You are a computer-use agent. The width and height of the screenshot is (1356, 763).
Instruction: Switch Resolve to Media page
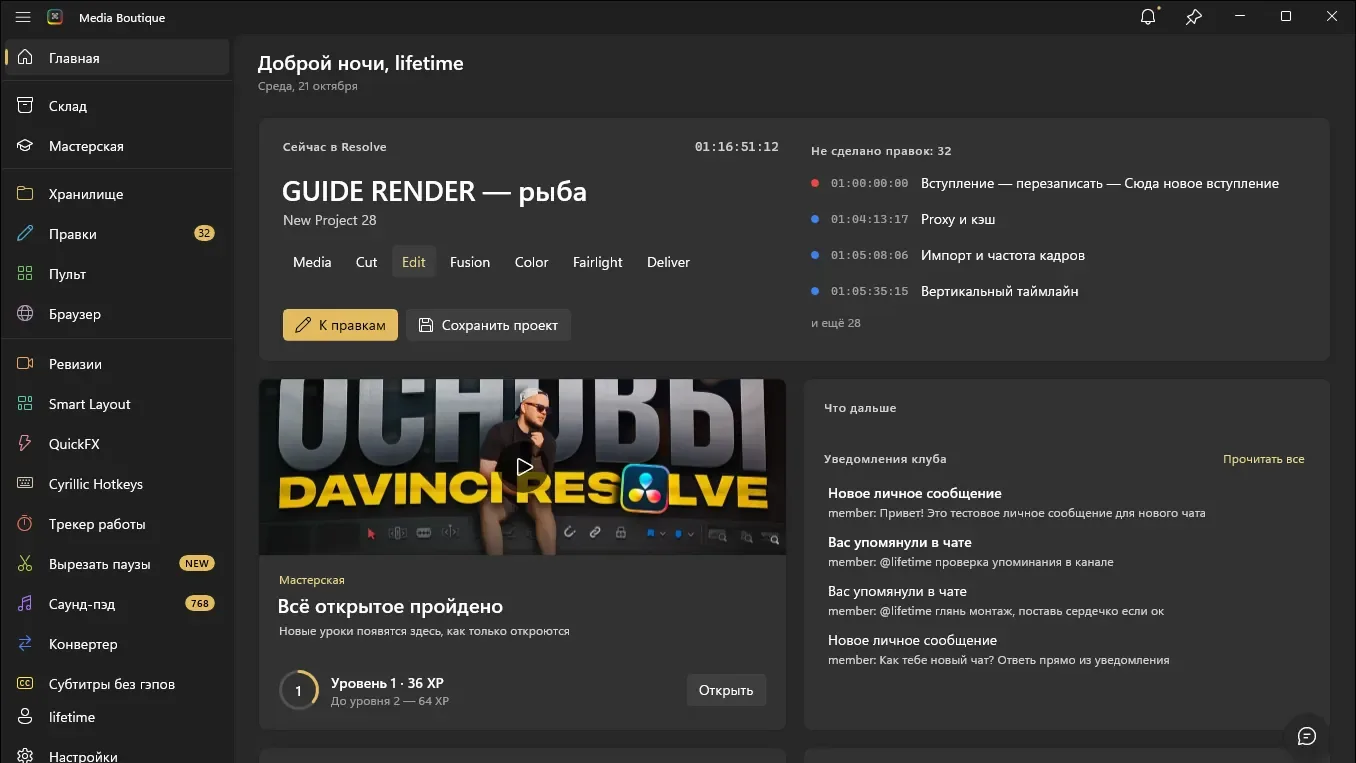(x=312, y=262)
